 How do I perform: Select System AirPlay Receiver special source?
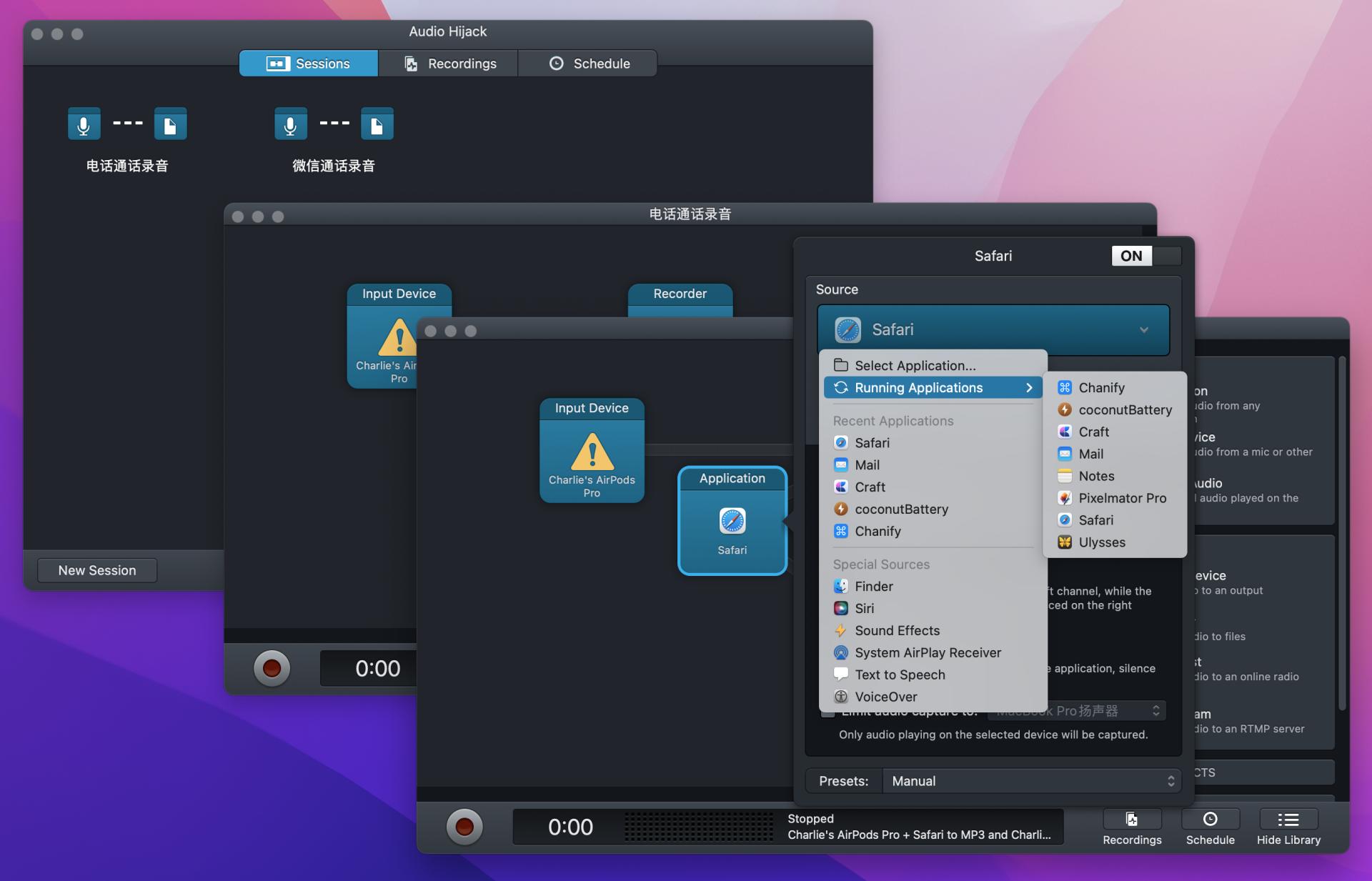(927, 652)
